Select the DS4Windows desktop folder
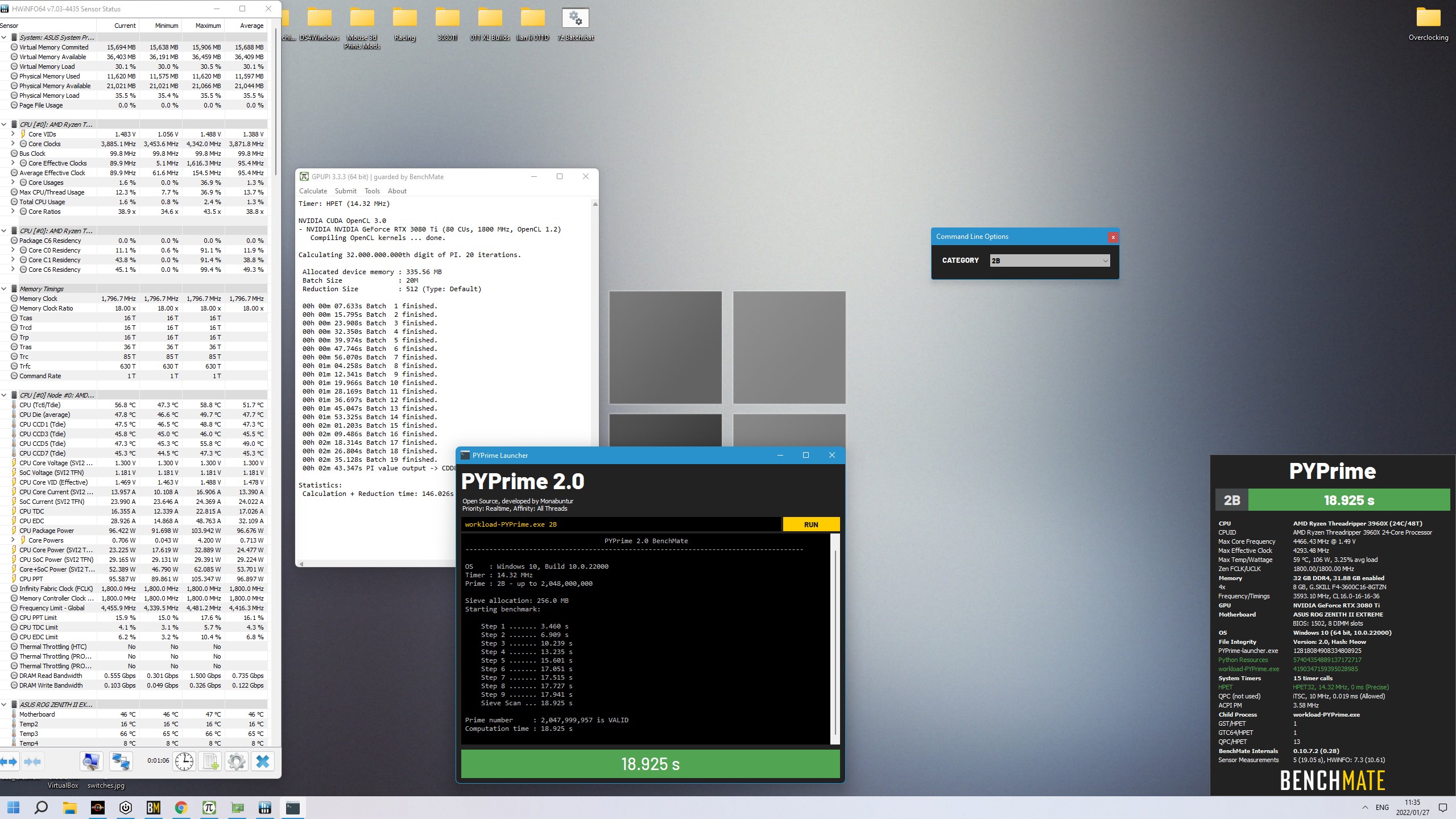Viewport: 1456px width, 819px height. point(320,24)
